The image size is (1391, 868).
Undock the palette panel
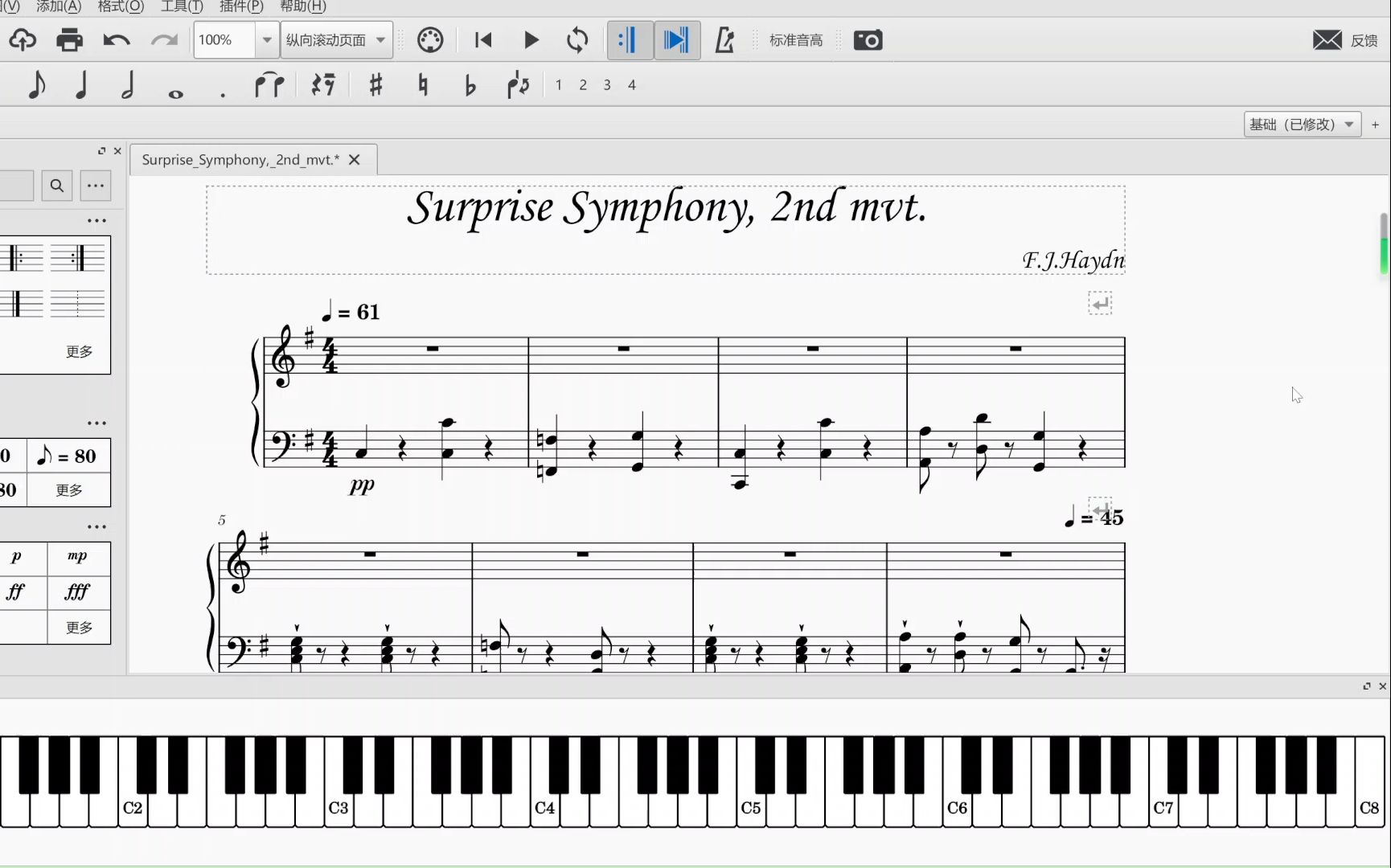101,150
